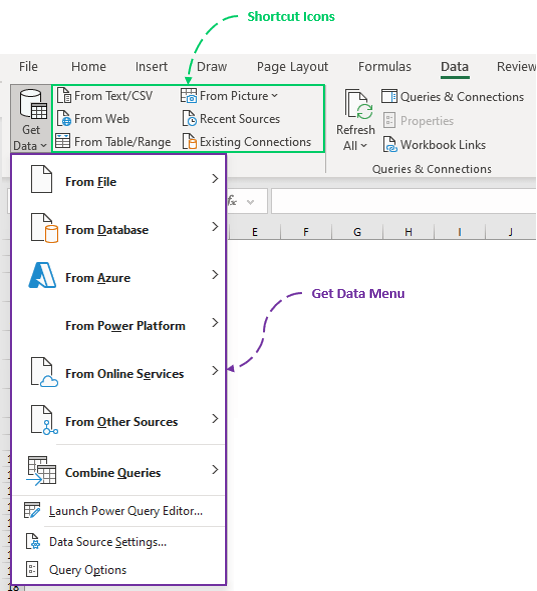This screenshot has height=591, width=537.
Task: Expand the From Database submenu chevron
Action: click(215, 227)
